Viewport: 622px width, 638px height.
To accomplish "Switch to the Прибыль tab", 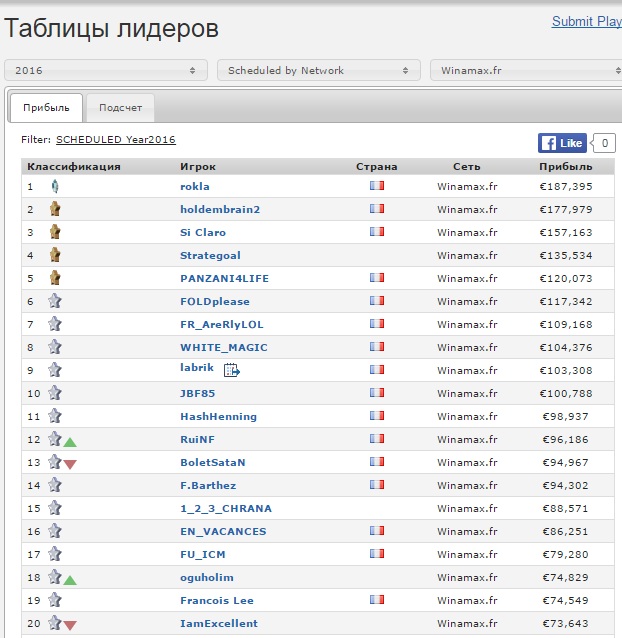I will [46, 108].
